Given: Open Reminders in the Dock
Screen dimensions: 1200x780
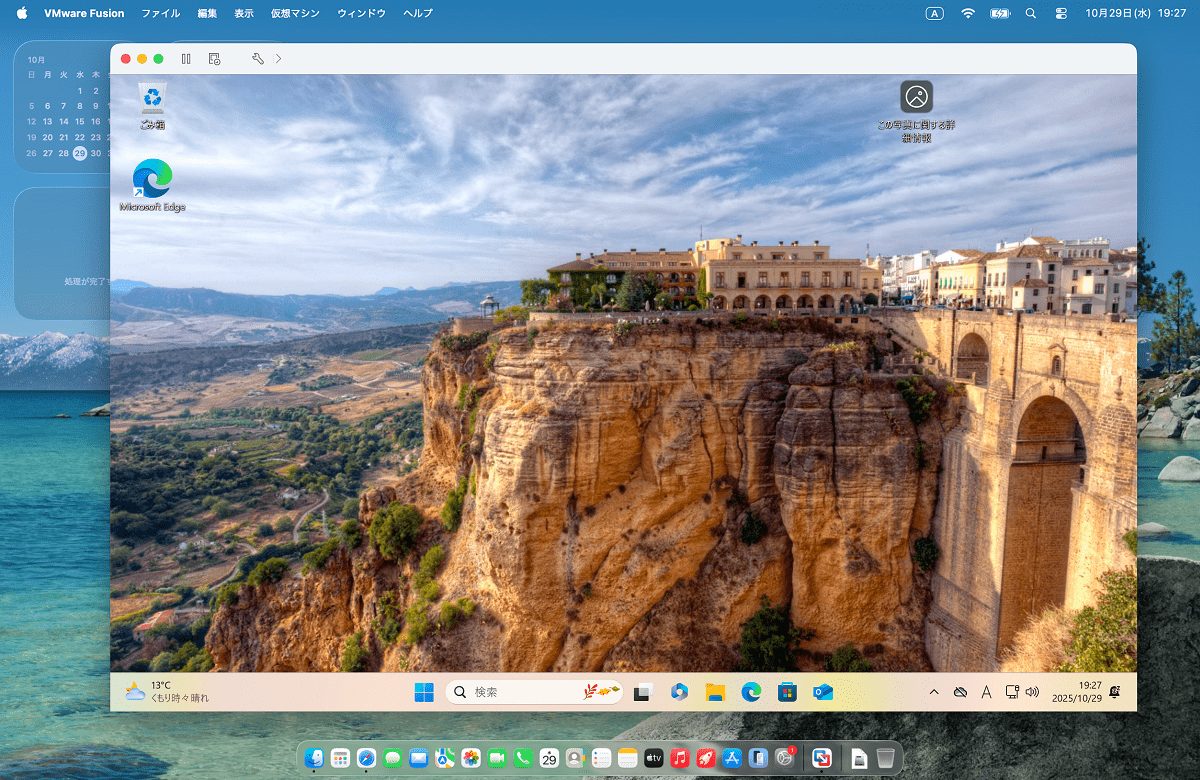Looking at the screenshot, I should (601, 758).
